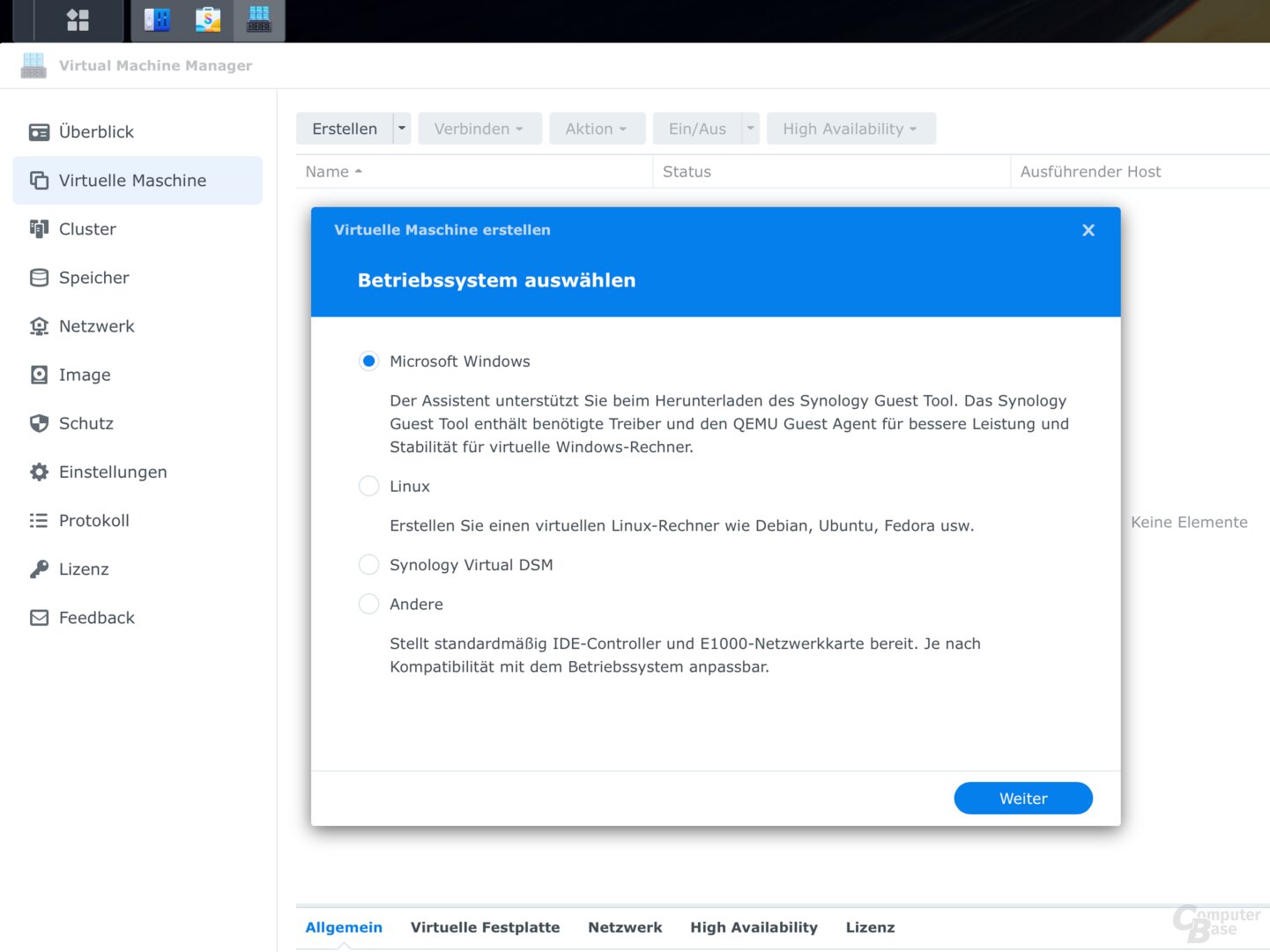
Task: Select the Synology Virtual DSM option
Action: tap(368, 565)
